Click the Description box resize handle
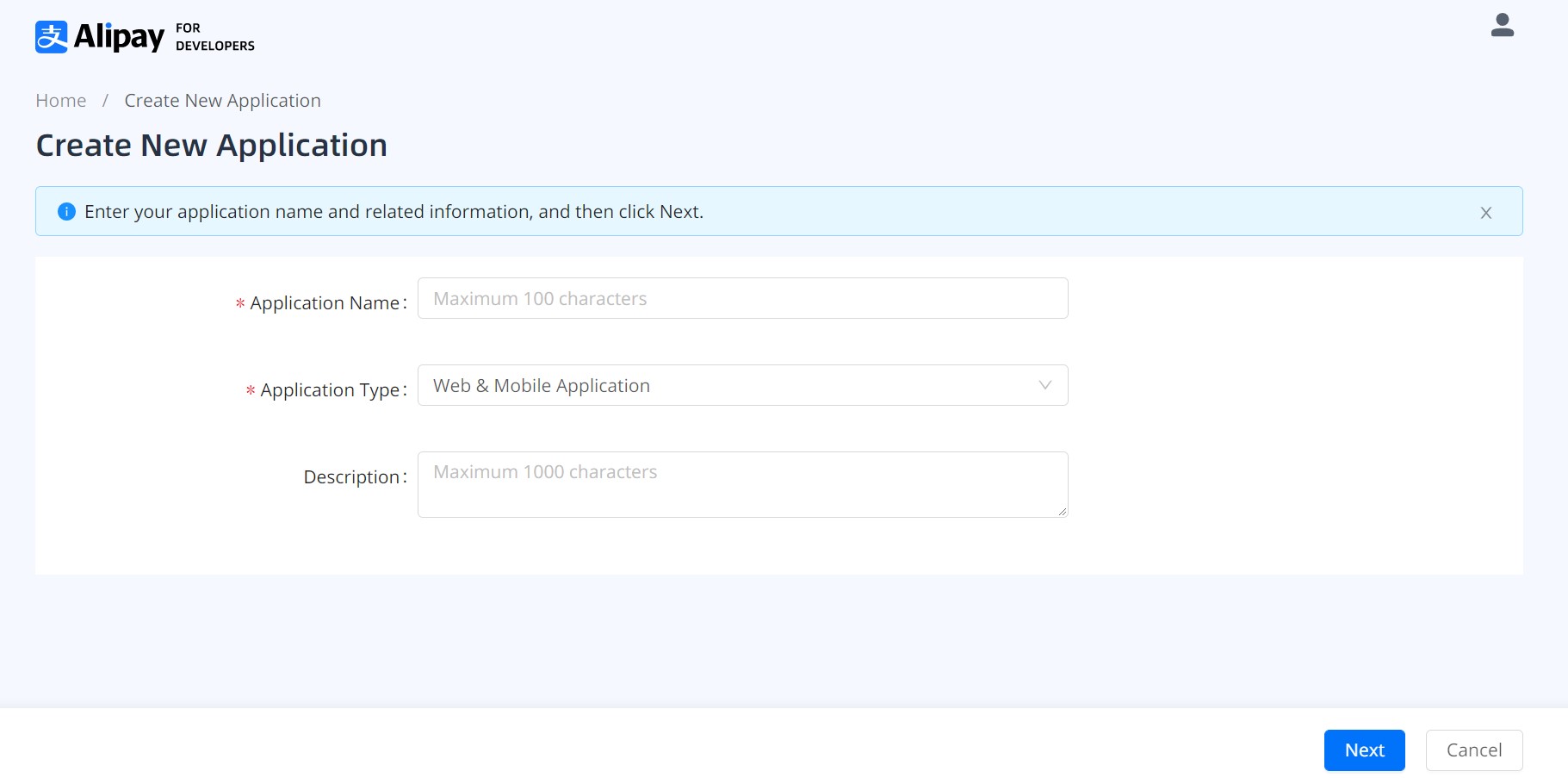This screenshot has width=1568, height=784. [1063, 512]
